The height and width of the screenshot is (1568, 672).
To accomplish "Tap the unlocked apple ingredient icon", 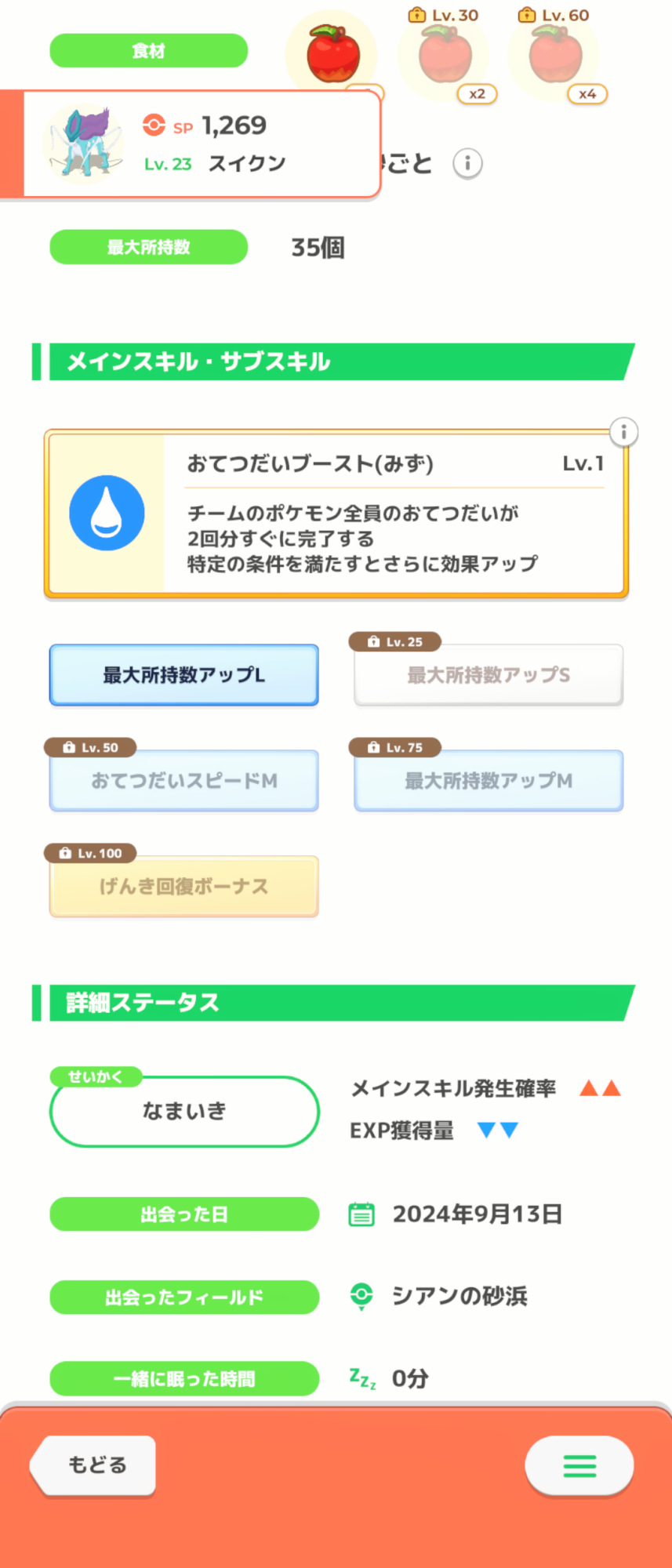I will coord(332,53).
